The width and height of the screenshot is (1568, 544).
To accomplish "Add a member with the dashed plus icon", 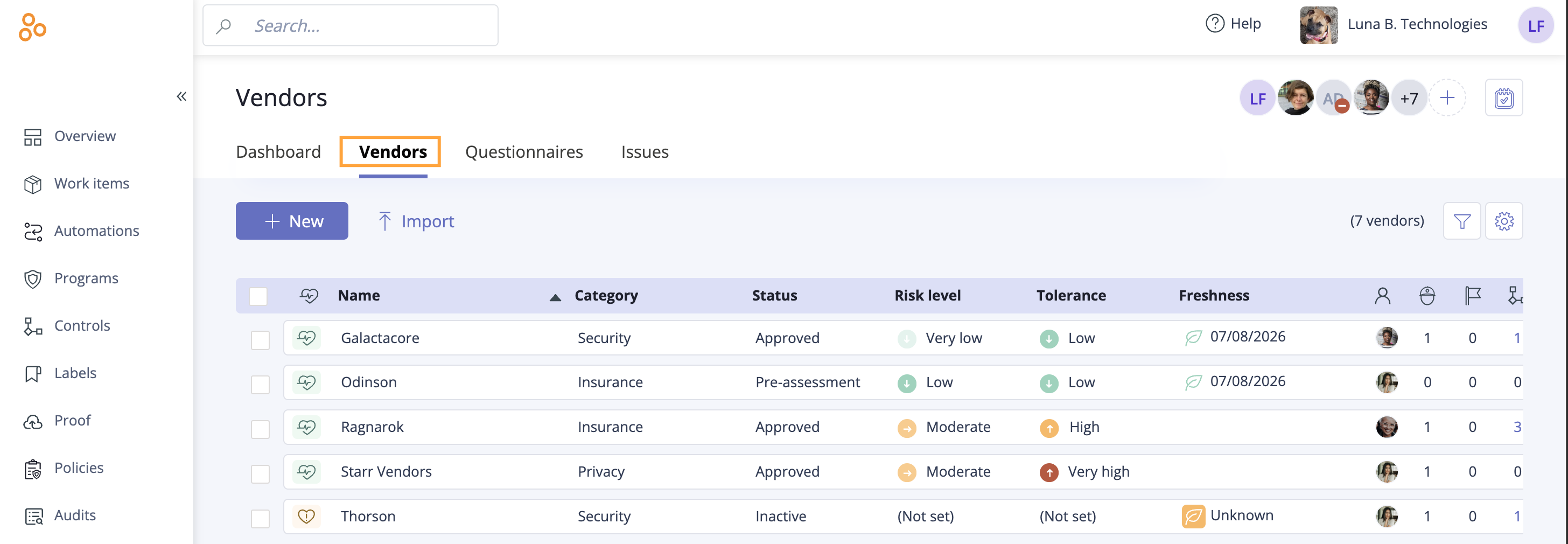I will click(1447, 98).
